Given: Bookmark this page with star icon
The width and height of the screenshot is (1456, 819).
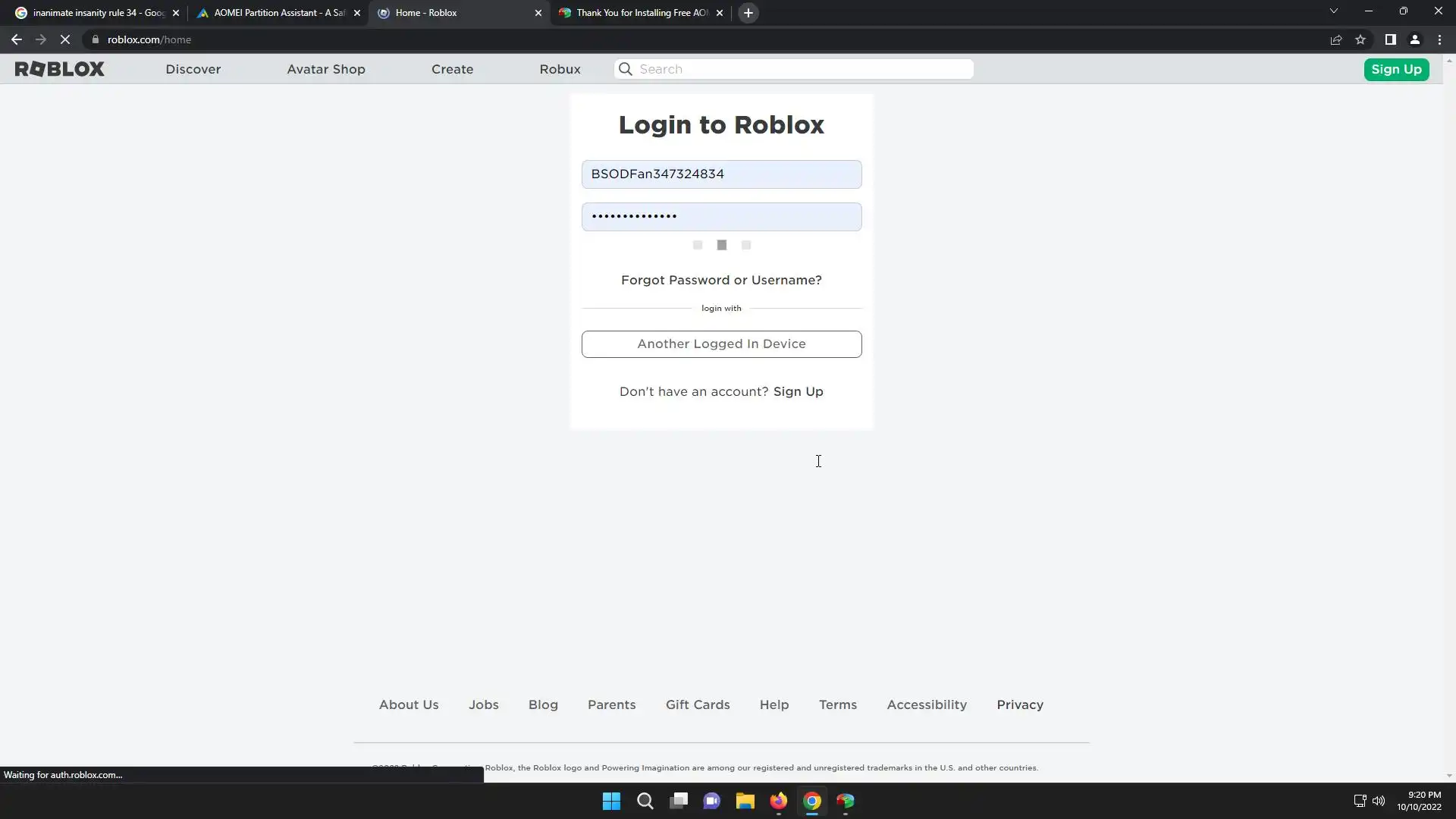Looking at the screenshot, I should (x=1360, y=39).
